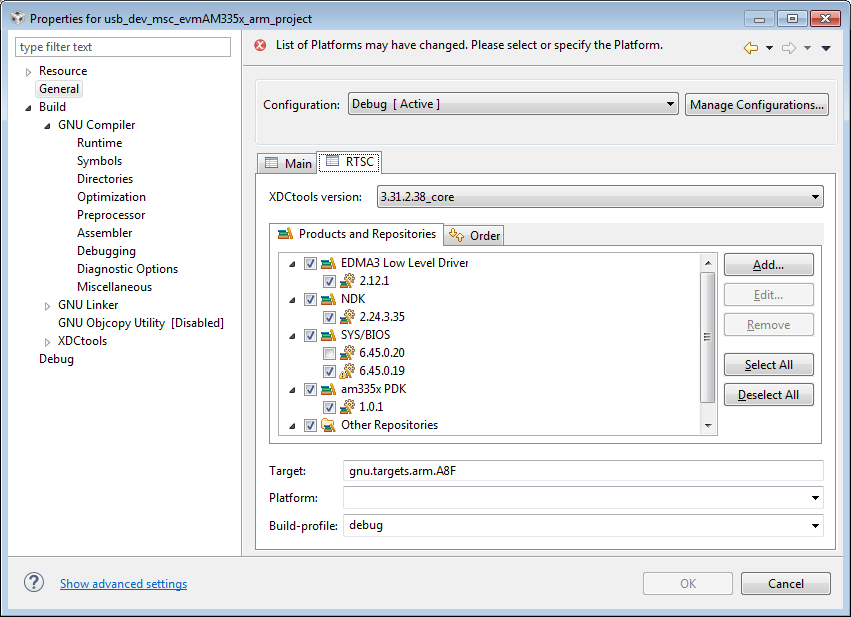The image size is (851, 617).
Task: Click the Cancel button
Action: [x=785, y=583]
